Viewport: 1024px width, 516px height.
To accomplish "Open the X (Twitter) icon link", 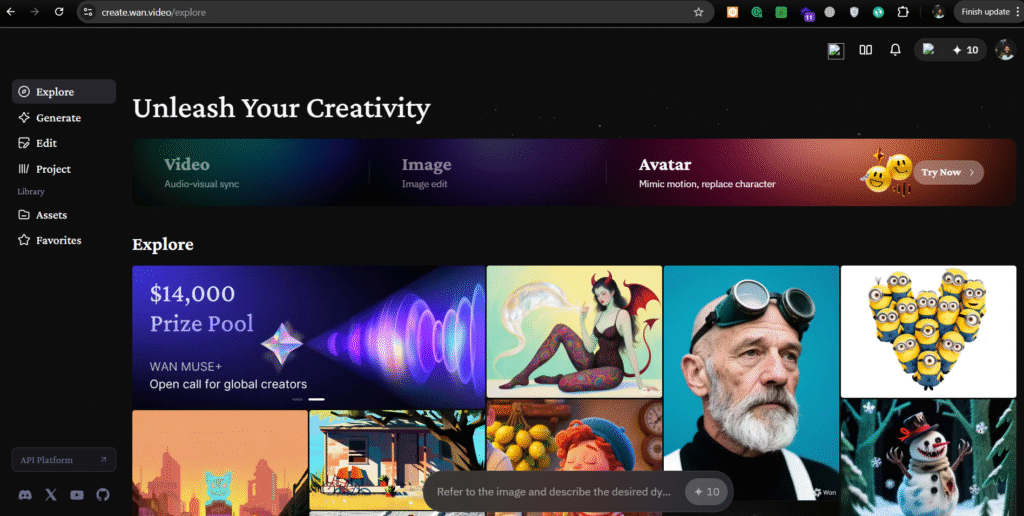I will coord(51,495).
